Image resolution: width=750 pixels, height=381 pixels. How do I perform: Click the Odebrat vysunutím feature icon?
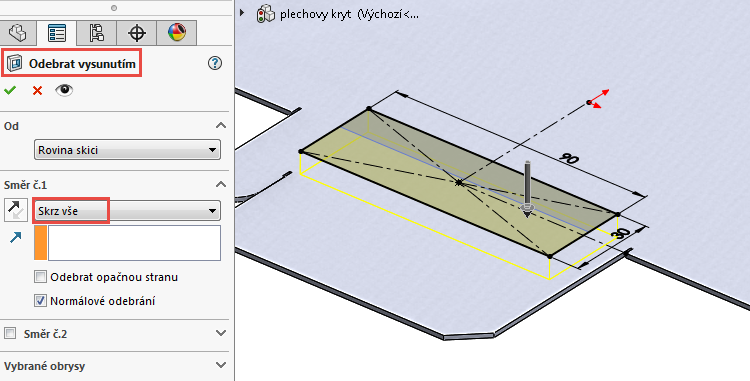click(15, 63)
